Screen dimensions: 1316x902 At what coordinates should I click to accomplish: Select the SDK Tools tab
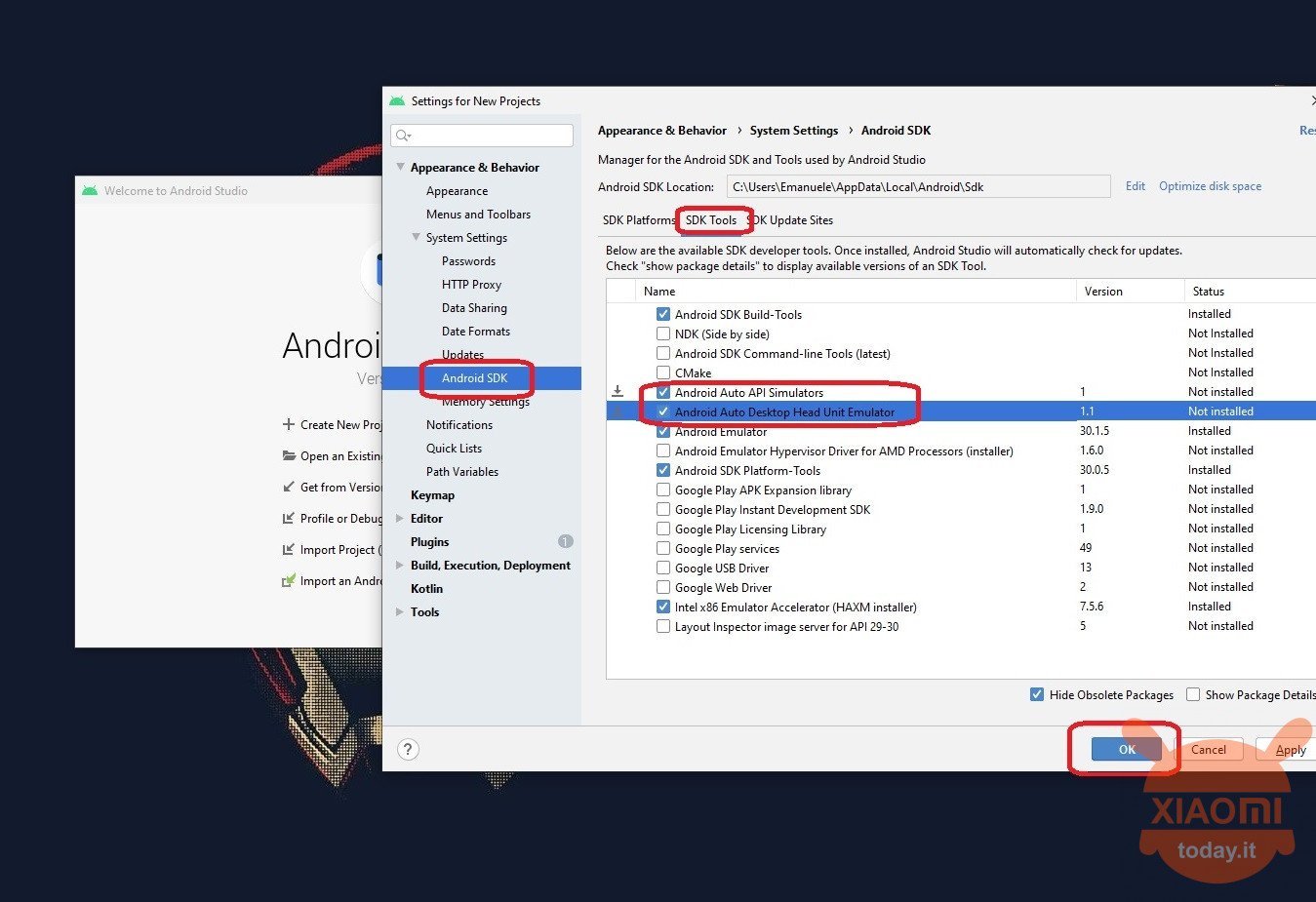pyautogui.click(x=711, y=219)
